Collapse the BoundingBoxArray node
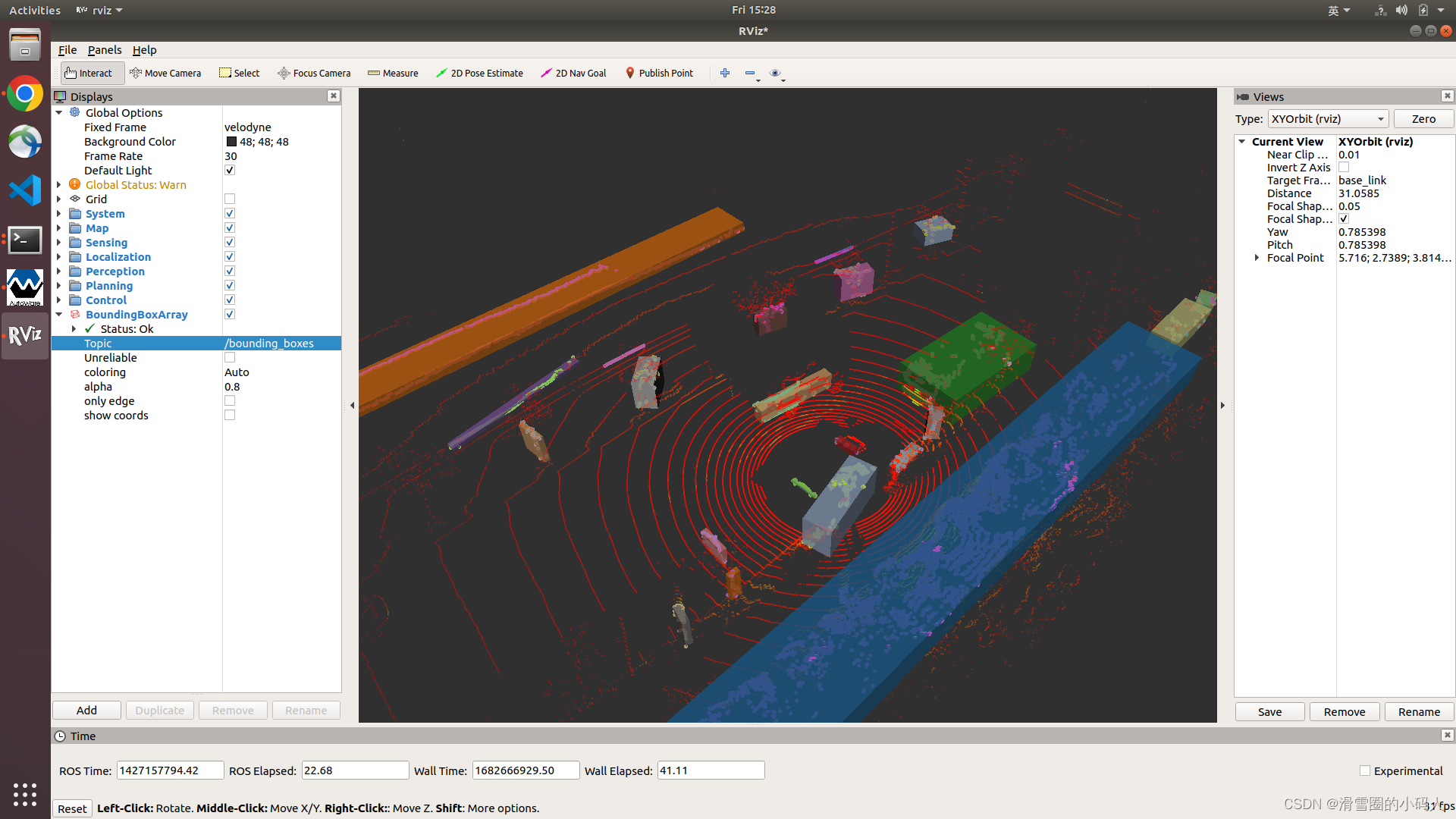The width and height of the screenshot is (1456, 819). [59, 314]
